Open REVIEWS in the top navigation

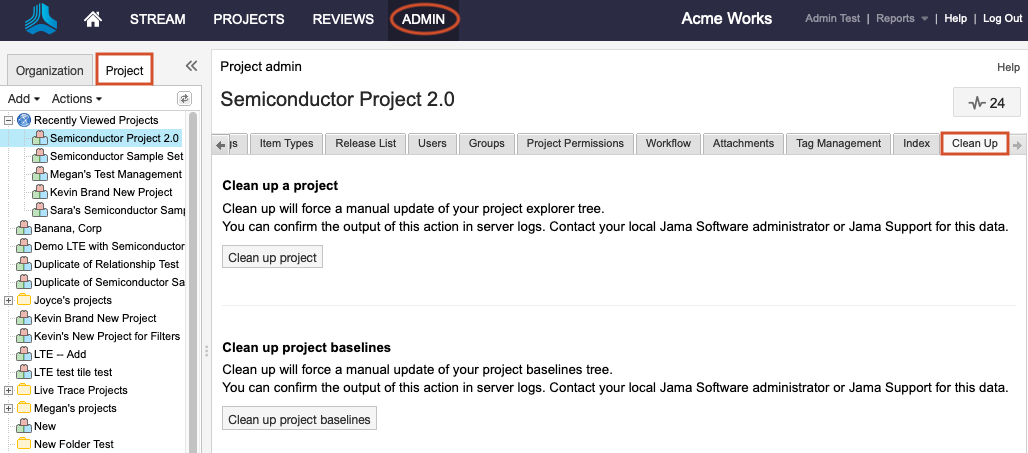[x=343, y=19]
